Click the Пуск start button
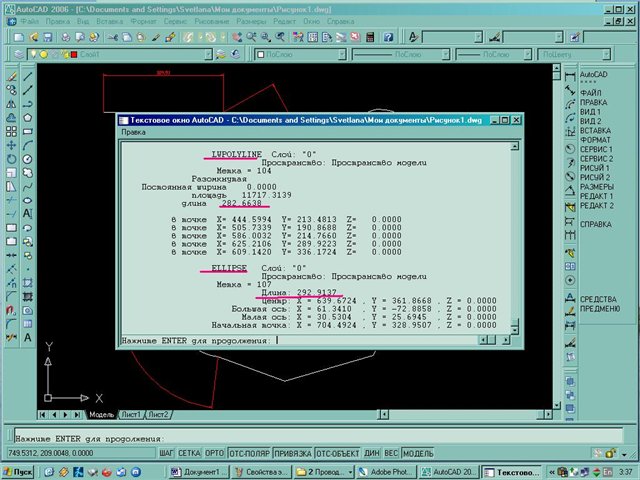The width and height of the screenshot is (640, 480). pos(19,471)
